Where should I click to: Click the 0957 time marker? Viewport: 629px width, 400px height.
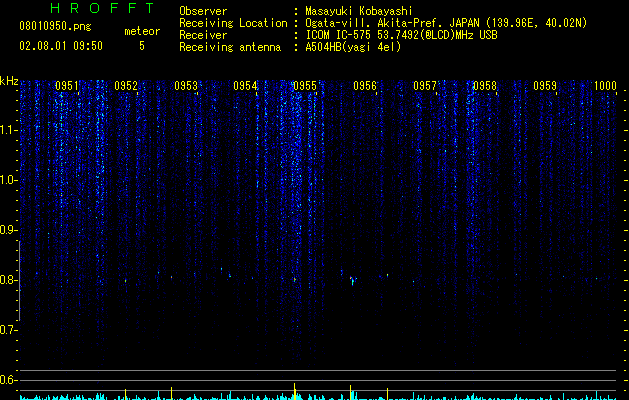425,86
